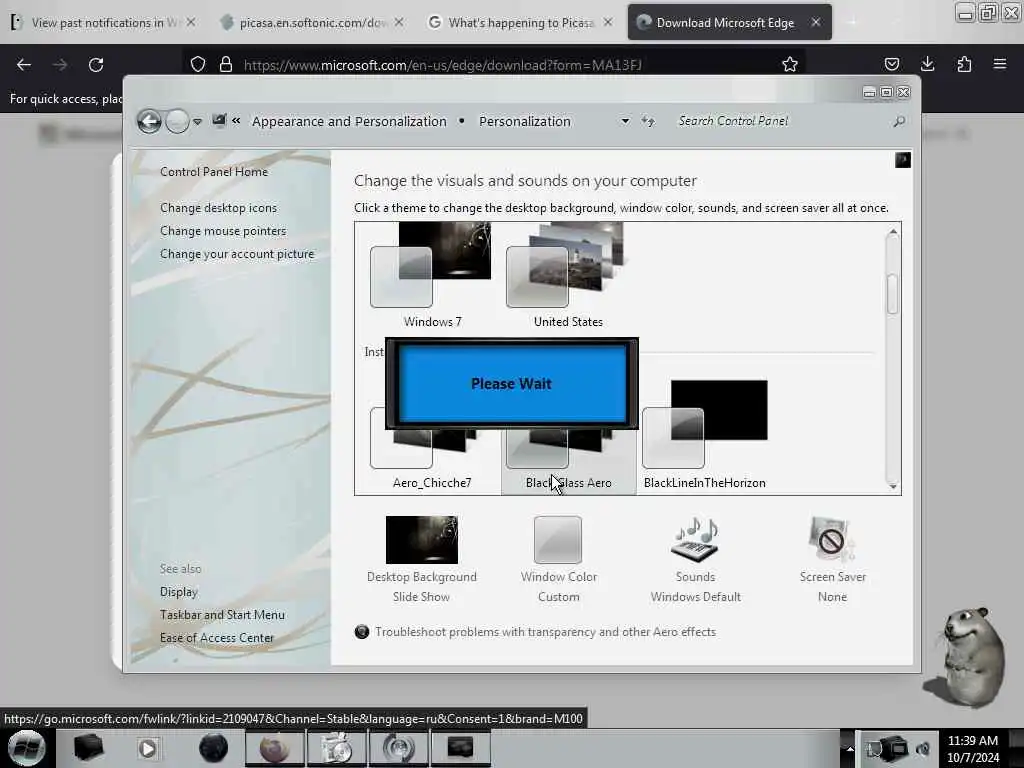Open Ease of Access Center link
This screenshot has width=1024, height=768.
pyautogui.click(x=217, y=637)
